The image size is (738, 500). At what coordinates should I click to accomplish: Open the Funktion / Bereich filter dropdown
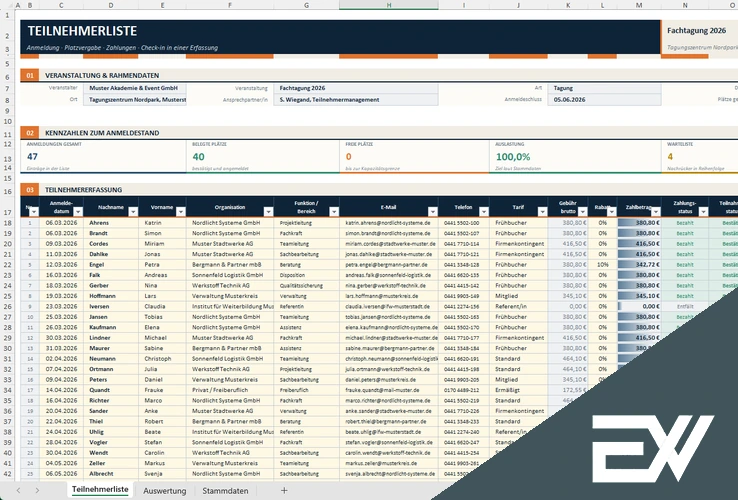coord(334,212)
